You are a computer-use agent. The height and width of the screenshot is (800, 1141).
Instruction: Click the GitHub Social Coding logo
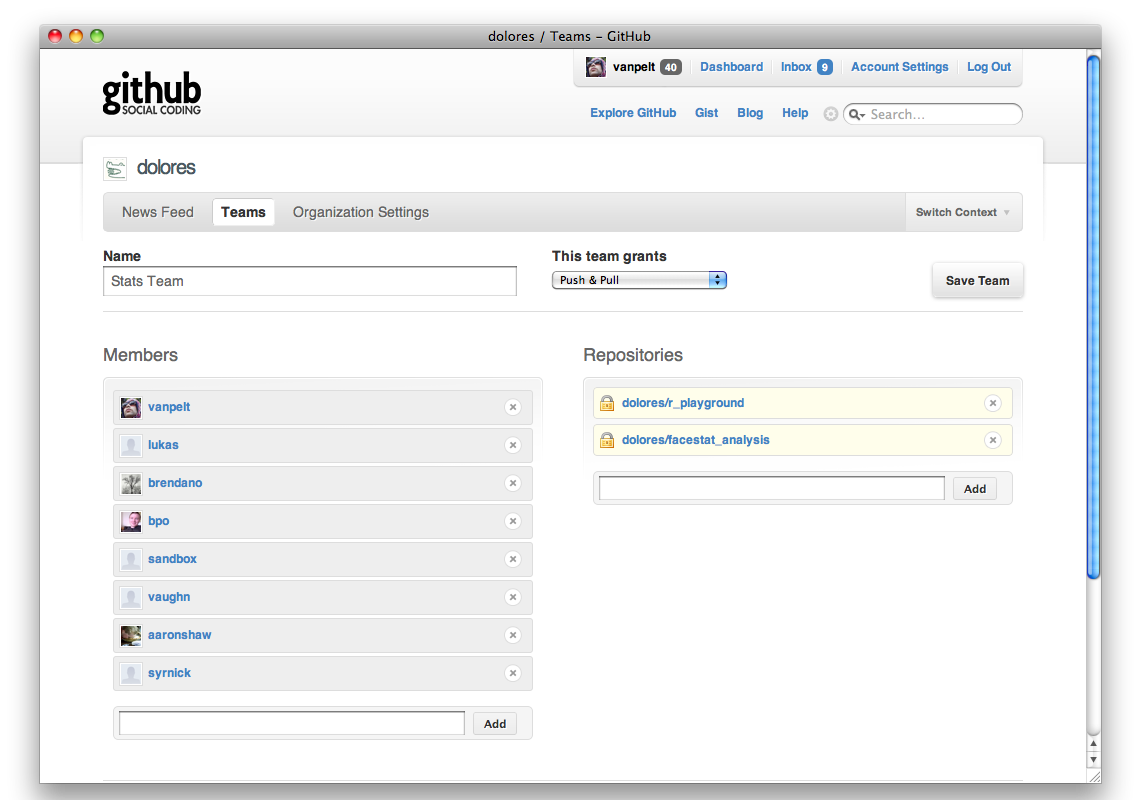tap(152, 92)
